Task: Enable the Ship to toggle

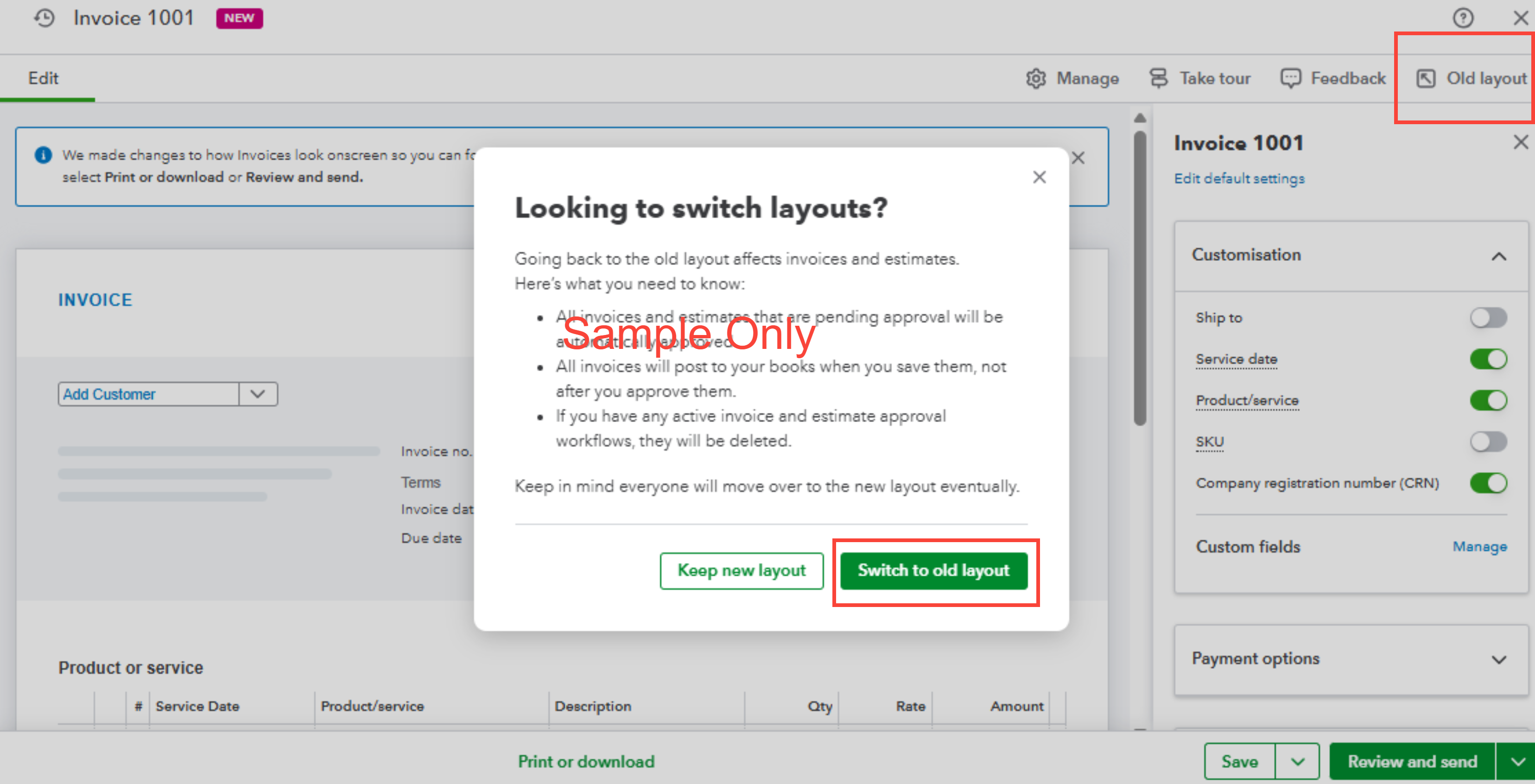Action: coord(1488,317)
